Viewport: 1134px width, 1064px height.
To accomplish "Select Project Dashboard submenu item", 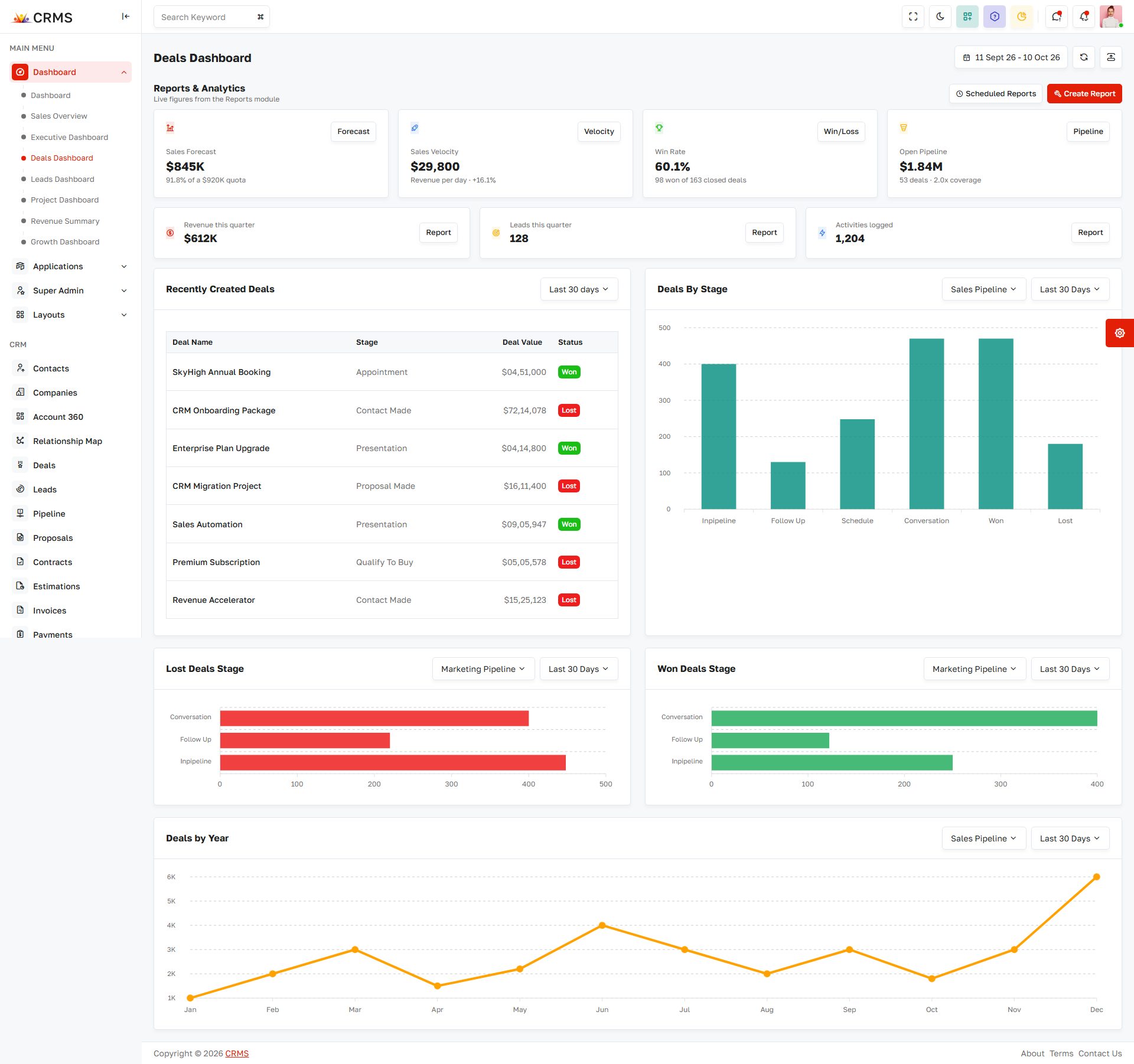I will (x=64, y=200).
